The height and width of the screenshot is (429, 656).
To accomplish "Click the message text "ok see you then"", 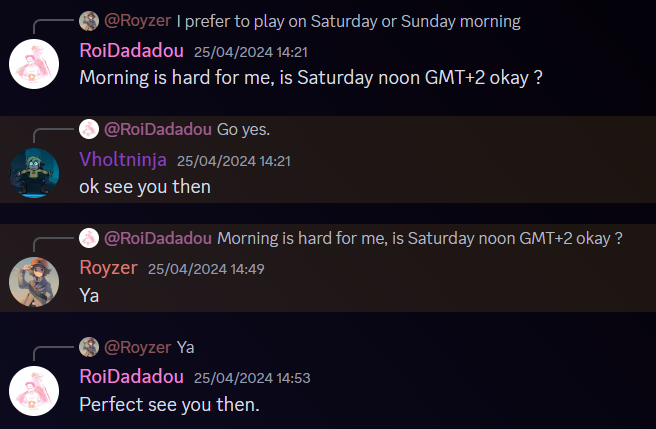I will click(145, 186).
